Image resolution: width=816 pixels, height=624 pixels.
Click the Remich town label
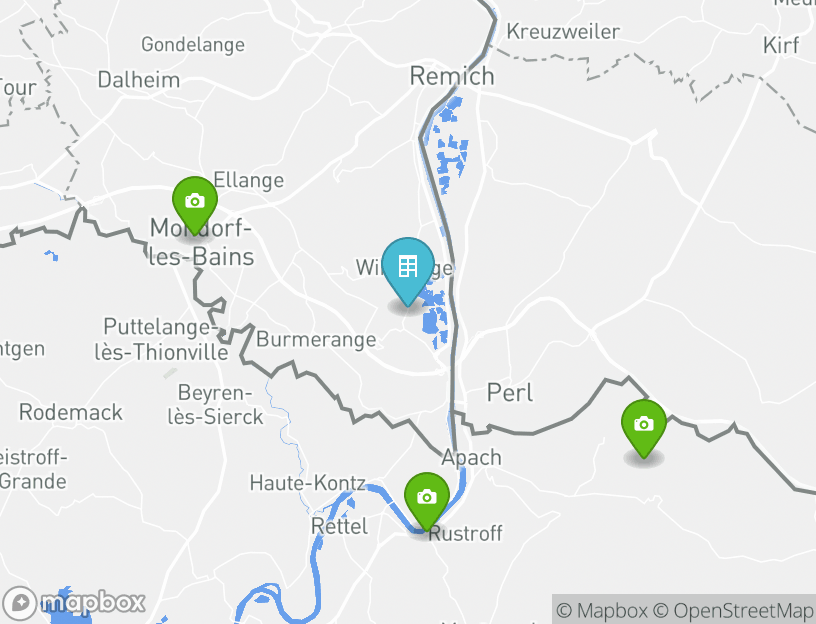point(452,76)
